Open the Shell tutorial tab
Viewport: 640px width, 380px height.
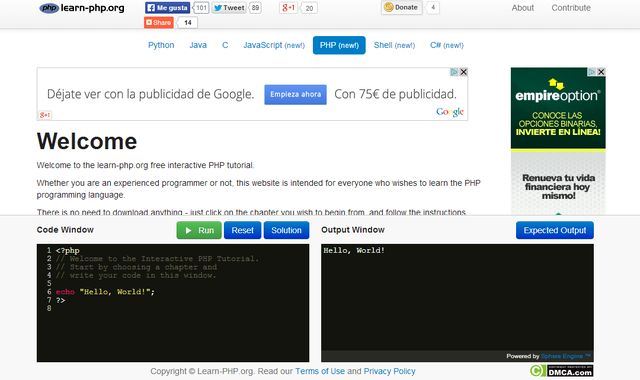point(394,45)
